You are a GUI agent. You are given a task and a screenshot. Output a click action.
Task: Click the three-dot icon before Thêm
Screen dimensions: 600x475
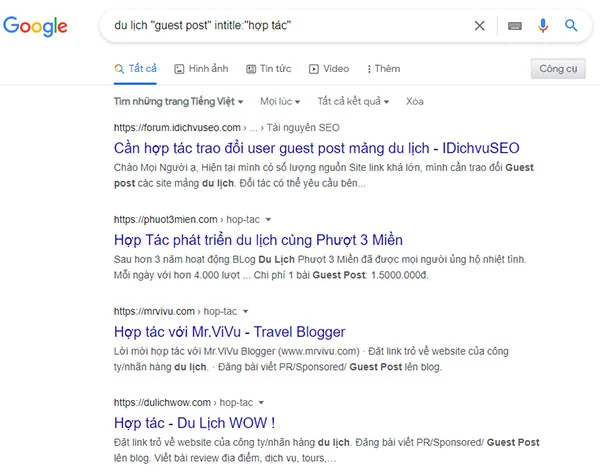pyautogui.click(x=369, y=69)
